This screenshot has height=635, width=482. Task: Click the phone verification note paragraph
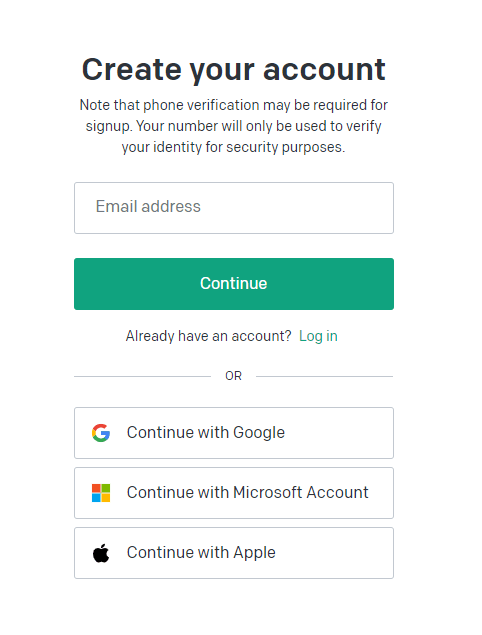click(x=234, y=126)
